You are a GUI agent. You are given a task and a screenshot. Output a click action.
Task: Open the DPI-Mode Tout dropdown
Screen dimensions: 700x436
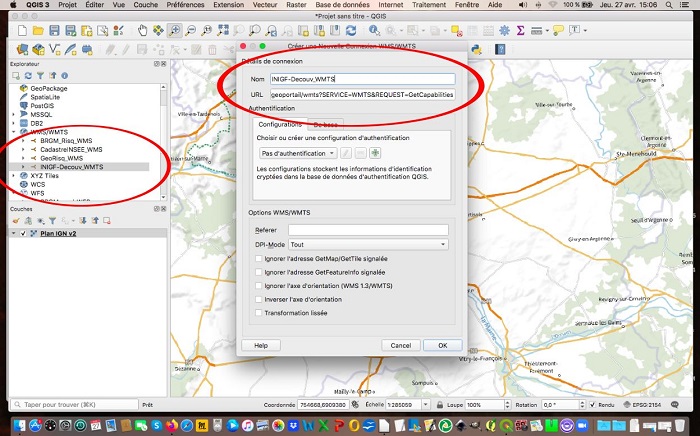[x=367, y=244]
